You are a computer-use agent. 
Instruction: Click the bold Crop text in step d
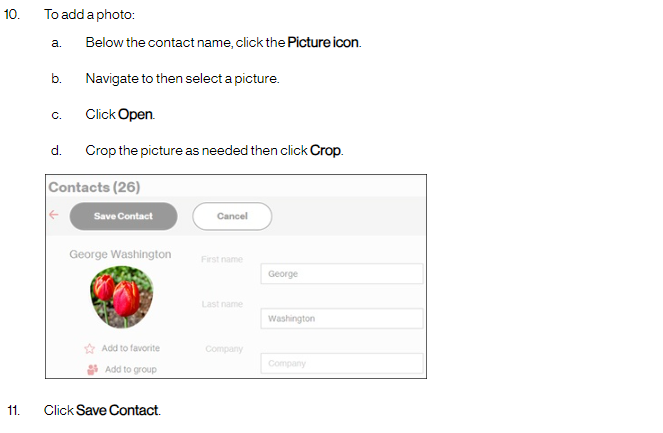click(x=325, y=151)
